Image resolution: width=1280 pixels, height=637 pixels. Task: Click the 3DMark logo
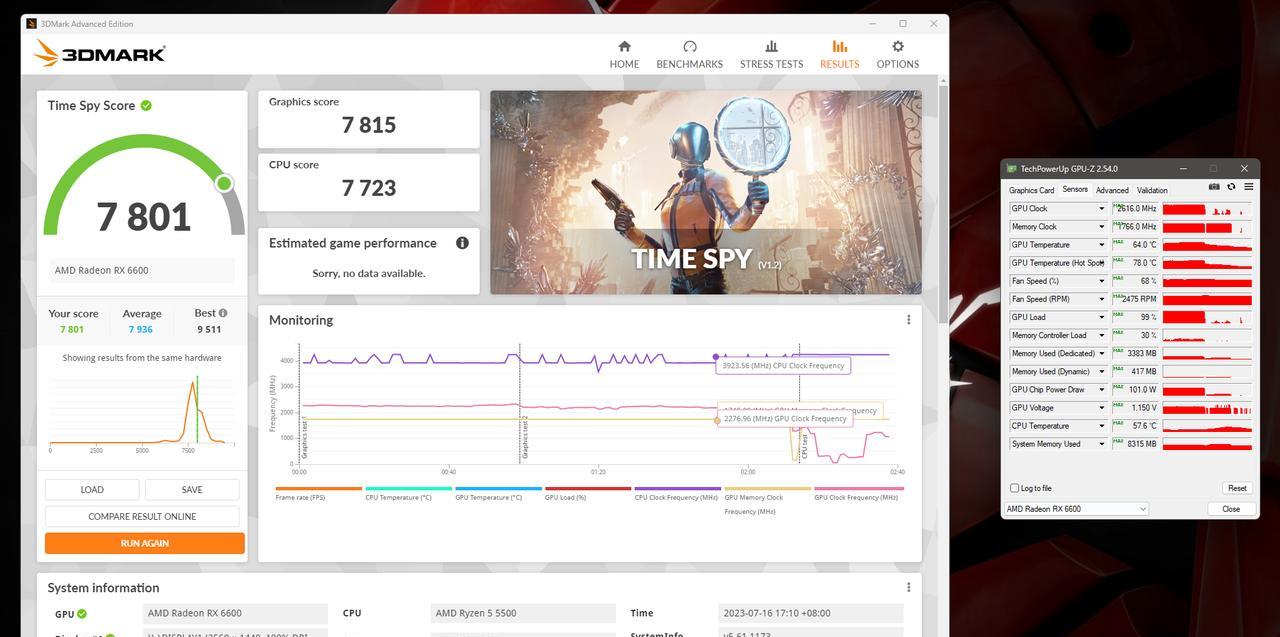coord(100,53)
